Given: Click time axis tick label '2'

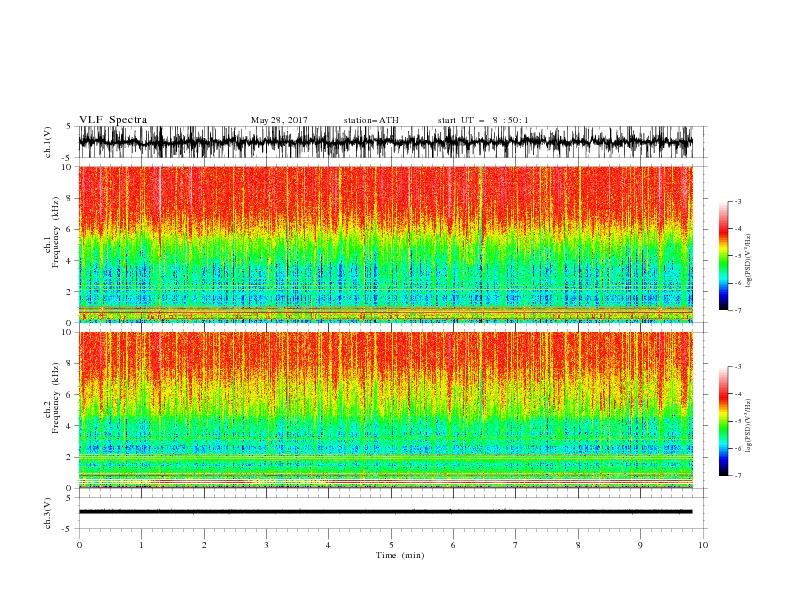Looking at the screenshot, I should (204, 545).
